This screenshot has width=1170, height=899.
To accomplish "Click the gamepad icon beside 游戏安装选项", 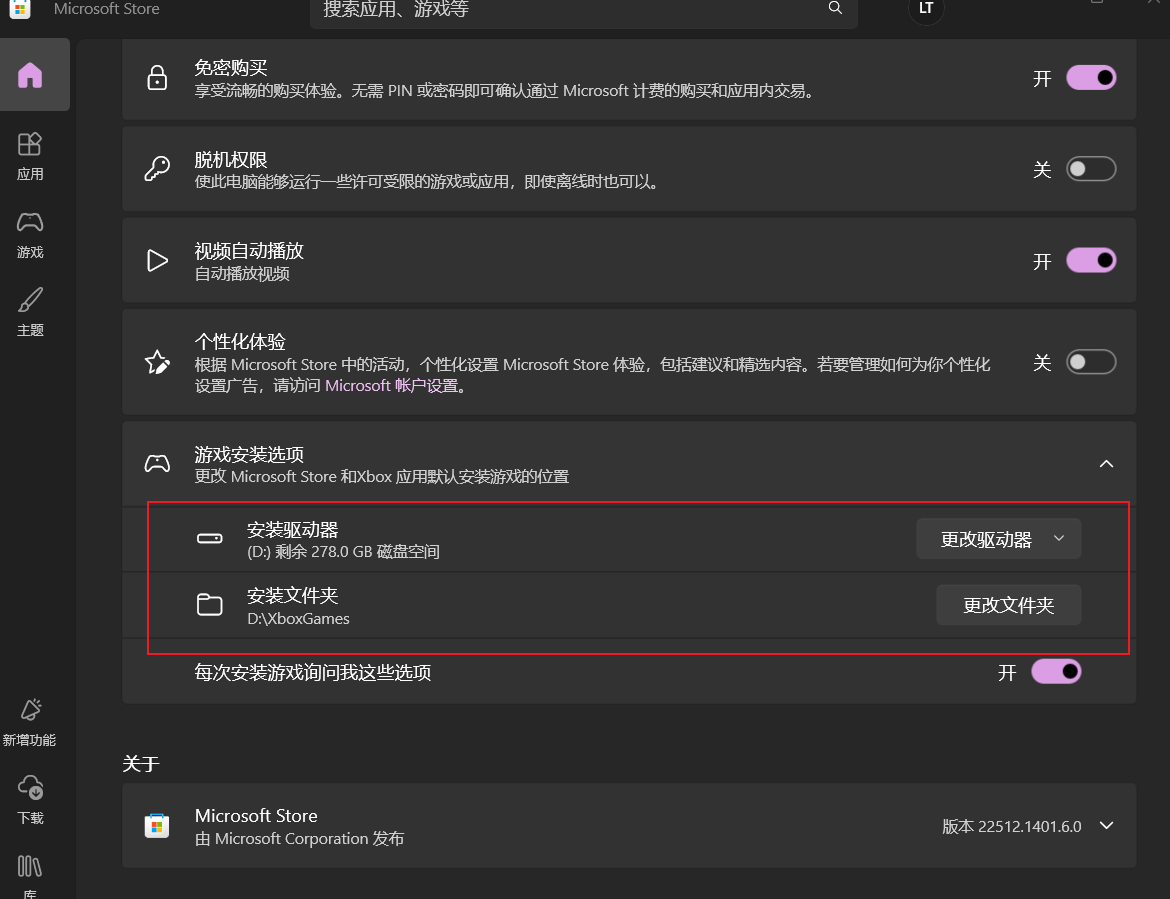I will point(157,463).
